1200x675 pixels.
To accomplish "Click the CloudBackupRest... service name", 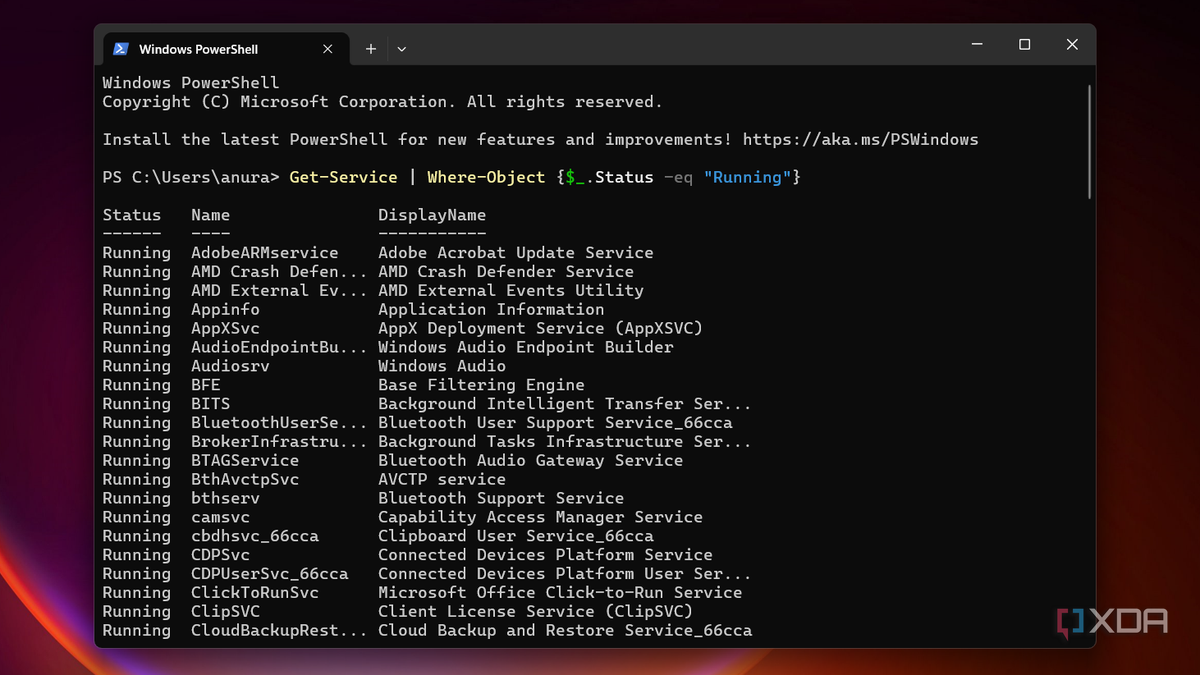I will [x=279, y=630].
